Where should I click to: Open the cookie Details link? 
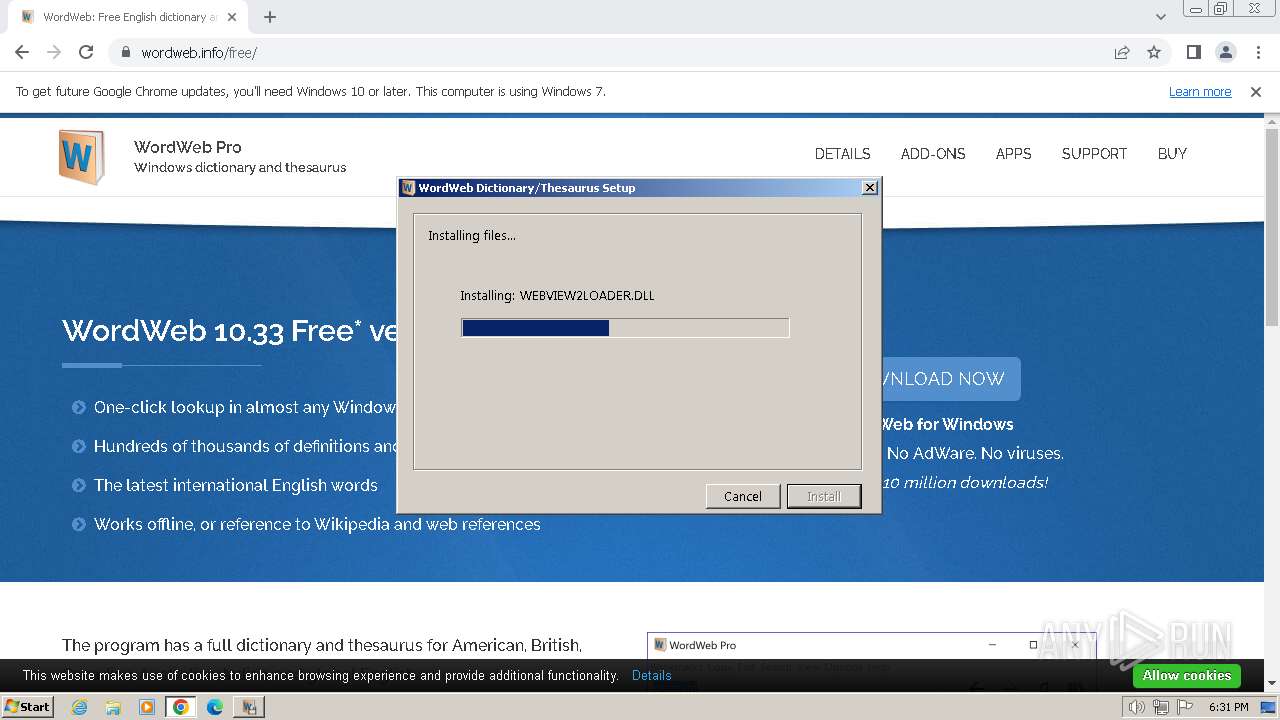coord(651,676)
